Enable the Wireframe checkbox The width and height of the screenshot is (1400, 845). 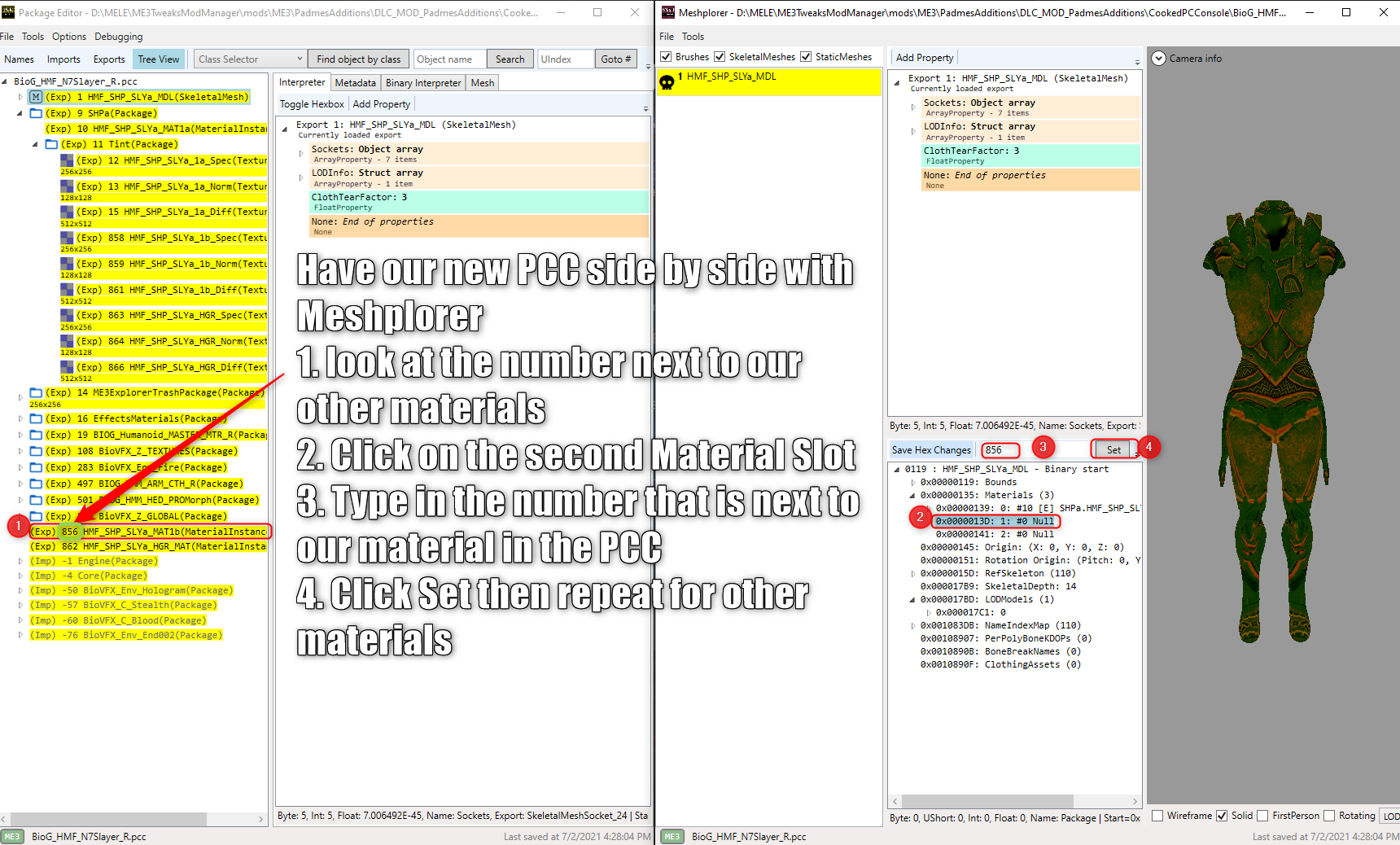pyautogui.click(x=1157, y=816)
